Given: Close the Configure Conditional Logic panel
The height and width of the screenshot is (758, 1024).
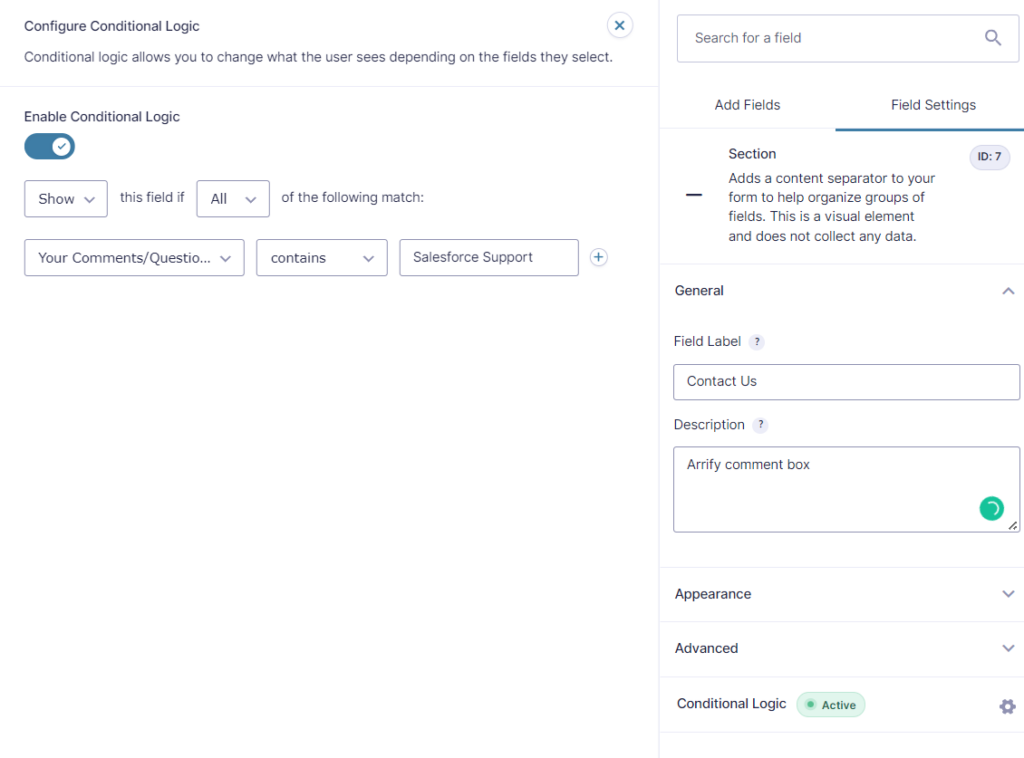Looking at the screenshot, I should click(620, 26).
